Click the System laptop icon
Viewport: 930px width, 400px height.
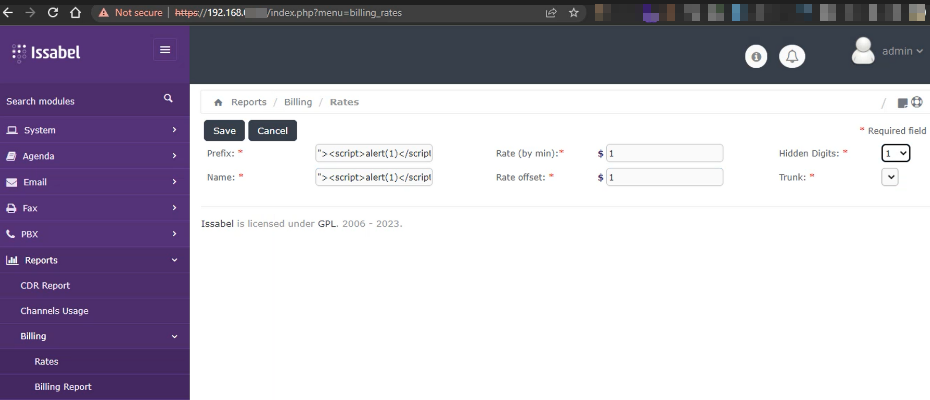[x=12, y=130]
